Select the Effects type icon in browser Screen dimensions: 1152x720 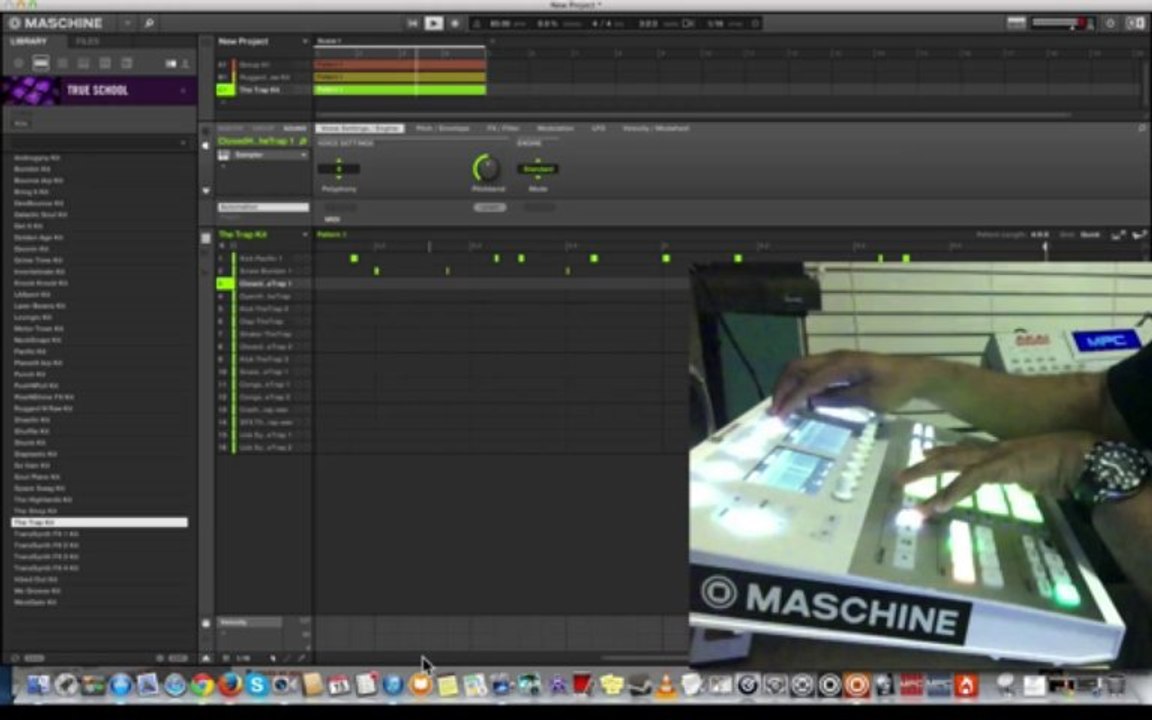(105, 64)
